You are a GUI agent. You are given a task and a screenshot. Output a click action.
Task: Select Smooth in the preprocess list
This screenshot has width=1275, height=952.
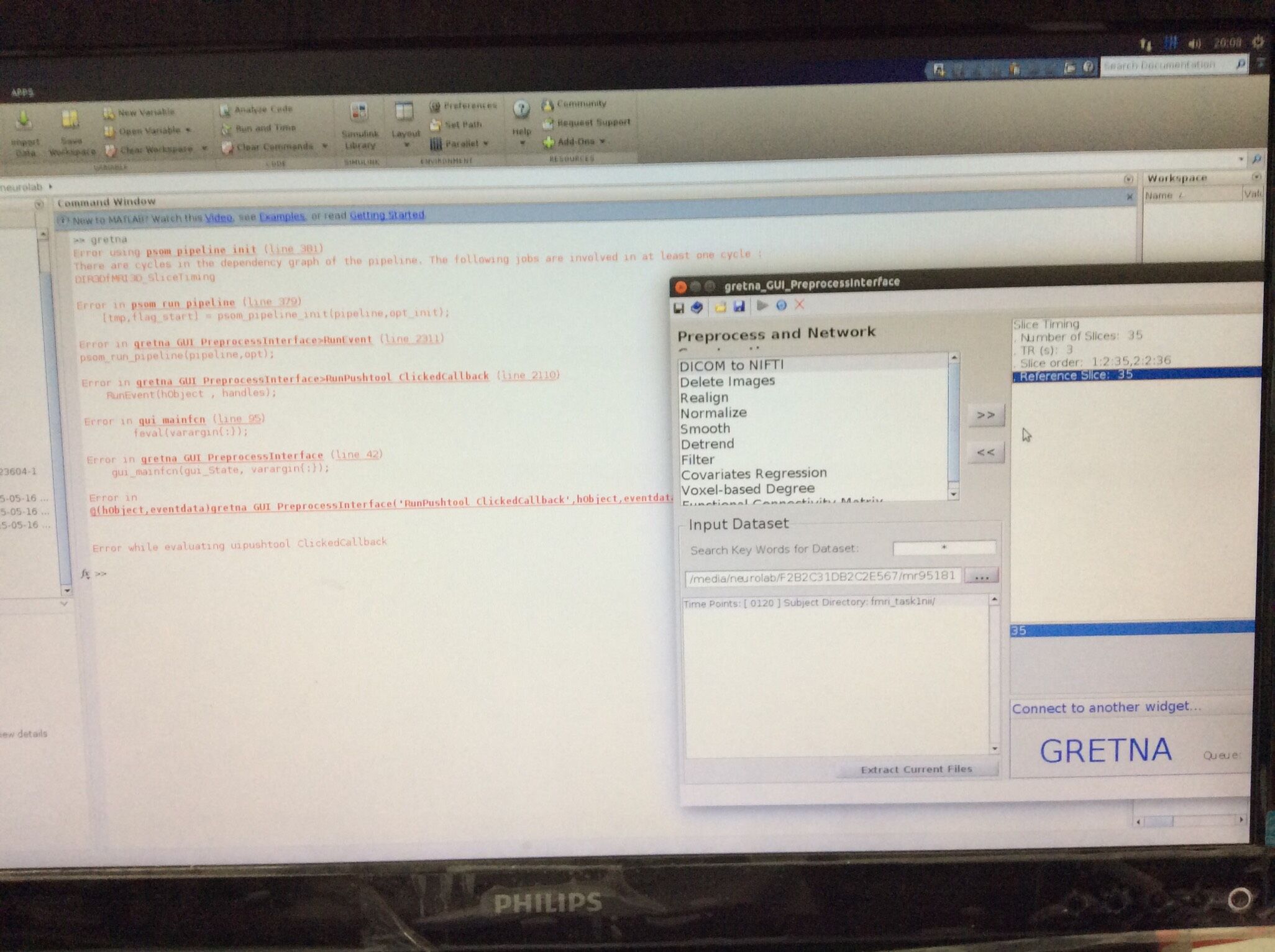coord(813,429)
